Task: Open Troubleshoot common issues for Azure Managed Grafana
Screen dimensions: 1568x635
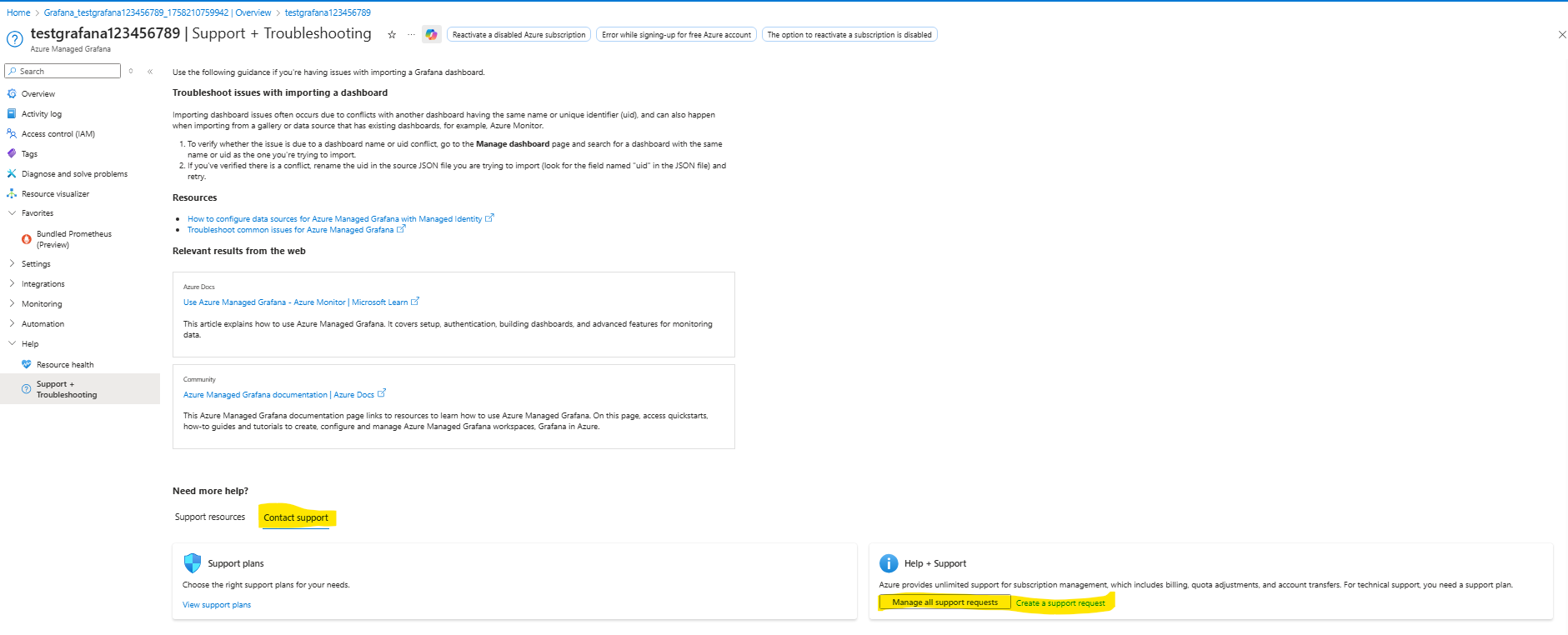Action: point(290,230)
